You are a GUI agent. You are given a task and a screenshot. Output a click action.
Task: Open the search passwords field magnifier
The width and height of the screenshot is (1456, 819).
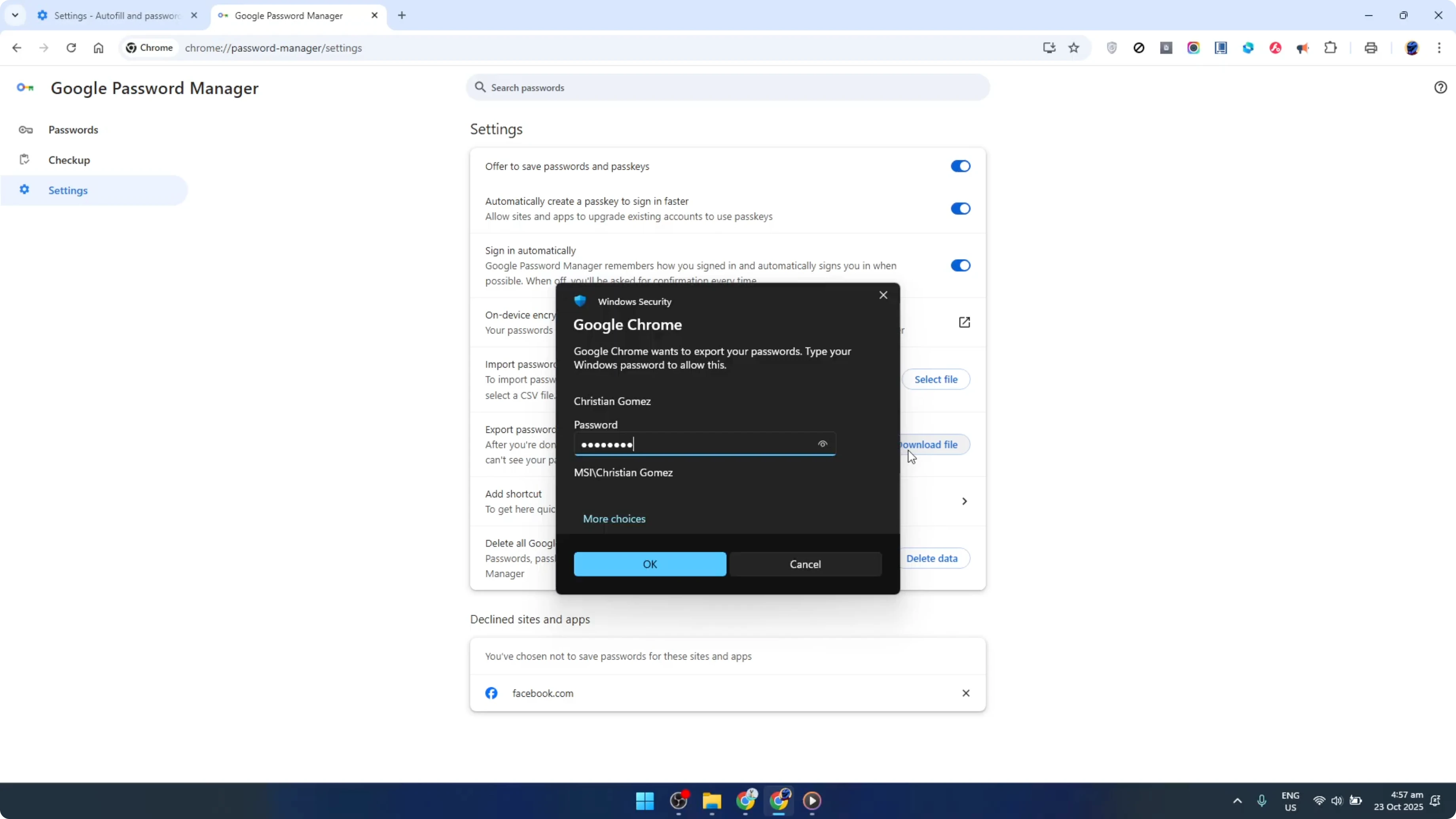(480, 87)
